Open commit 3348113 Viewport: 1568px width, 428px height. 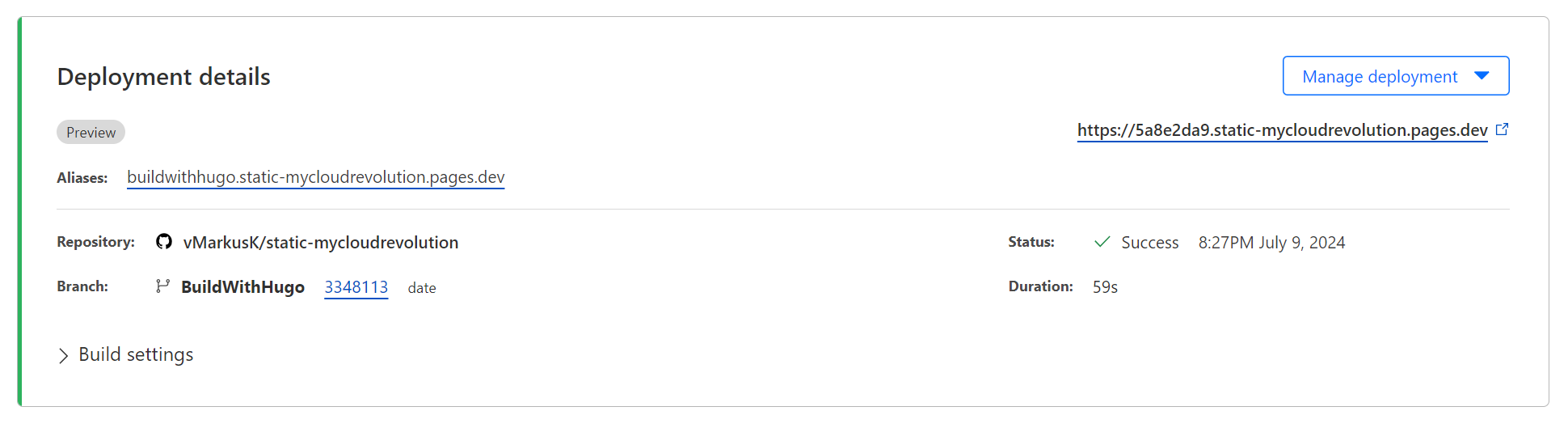[x=356, y=287]
